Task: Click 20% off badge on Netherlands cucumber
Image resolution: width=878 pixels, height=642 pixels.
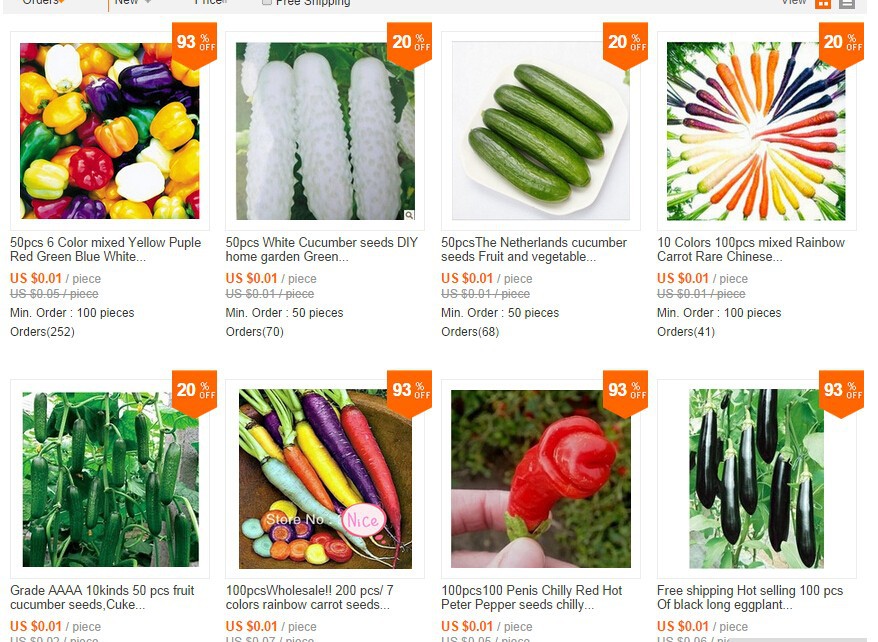Action: (625, 45)
